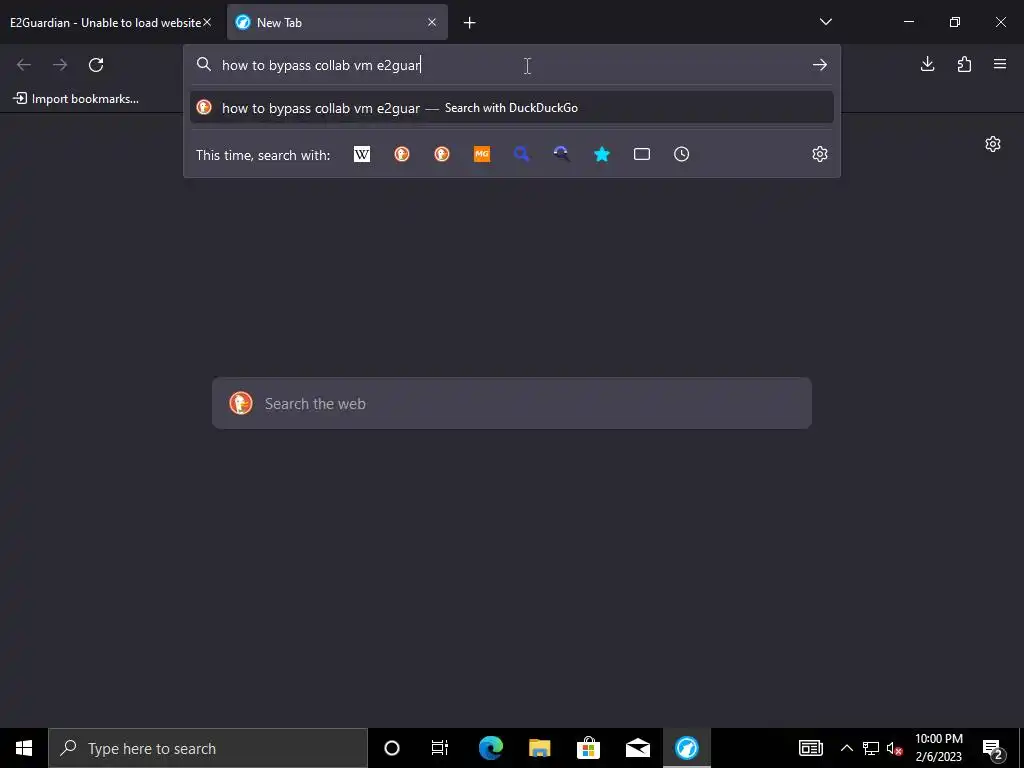This screenshot has height=768, width=1024.
Task: Open Task View on the taskbar
Action: 440,748
